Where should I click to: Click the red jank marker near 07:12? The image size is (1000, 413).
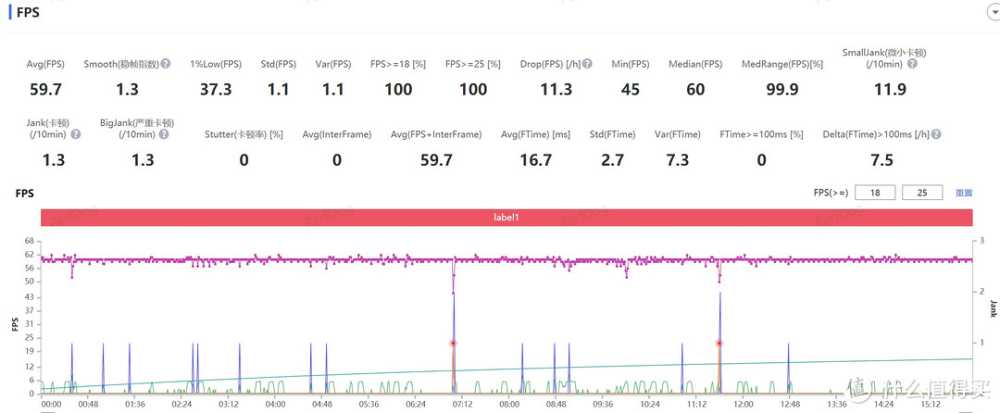pos(453,343)
